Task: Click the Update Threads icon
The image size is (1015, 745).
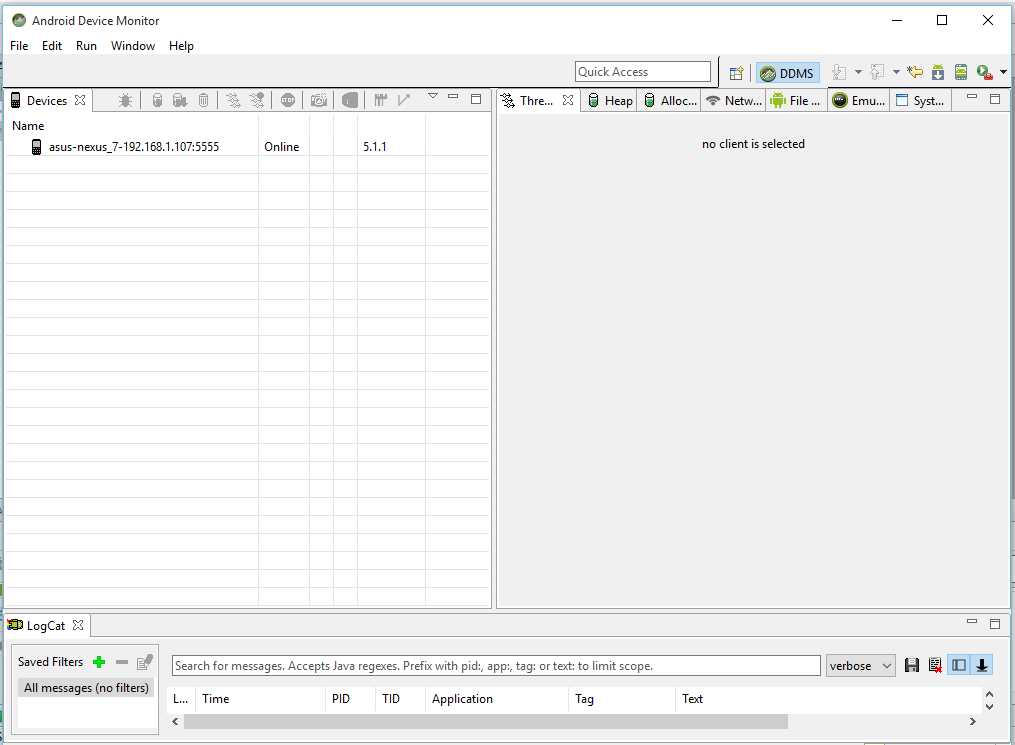Action: tap(233, 100)
